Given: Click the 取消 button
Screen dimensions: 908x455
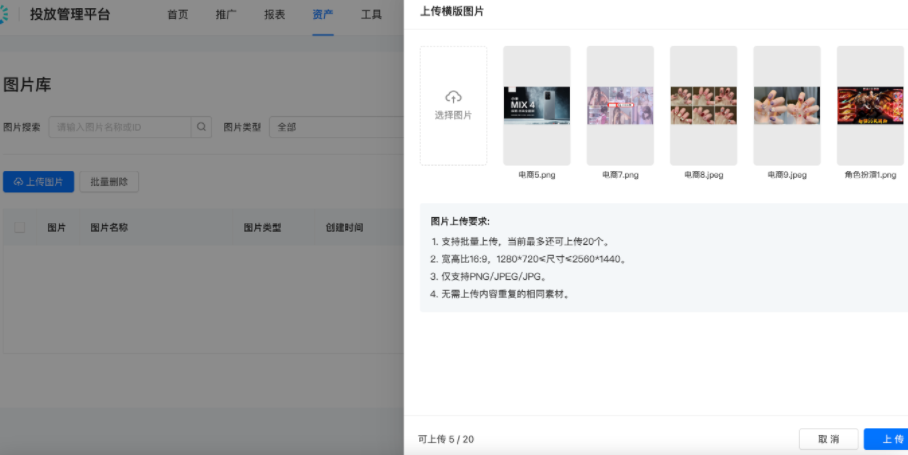Looking at the screenshot, I should point(829,439).
